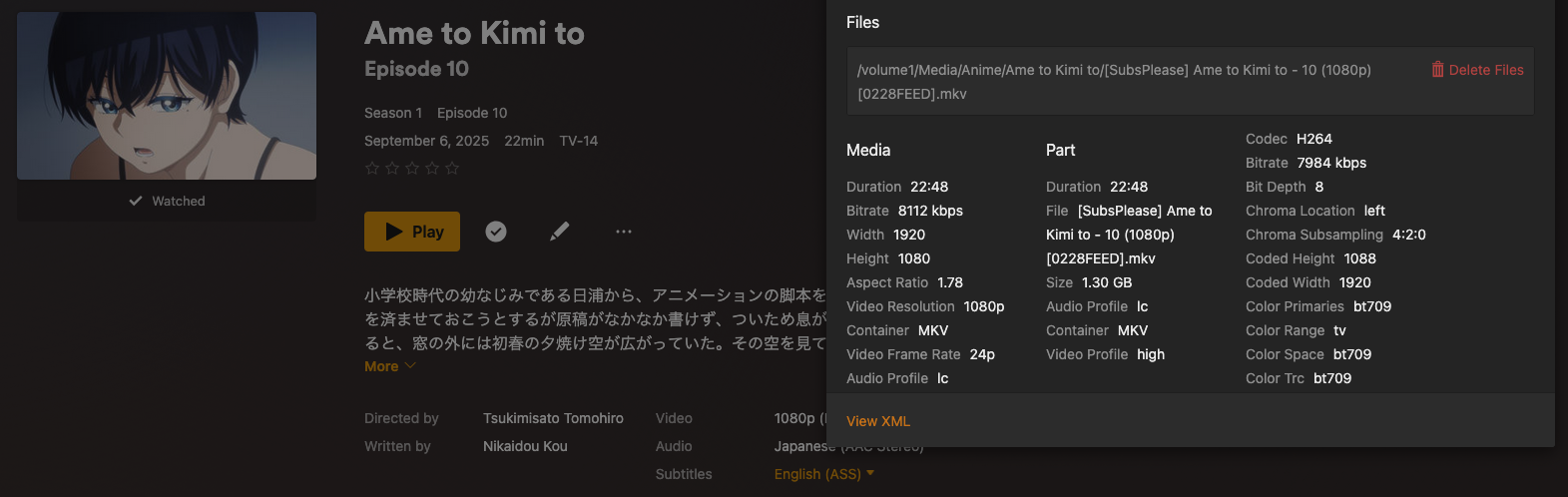Rate the episode three stars

[412, 169]
